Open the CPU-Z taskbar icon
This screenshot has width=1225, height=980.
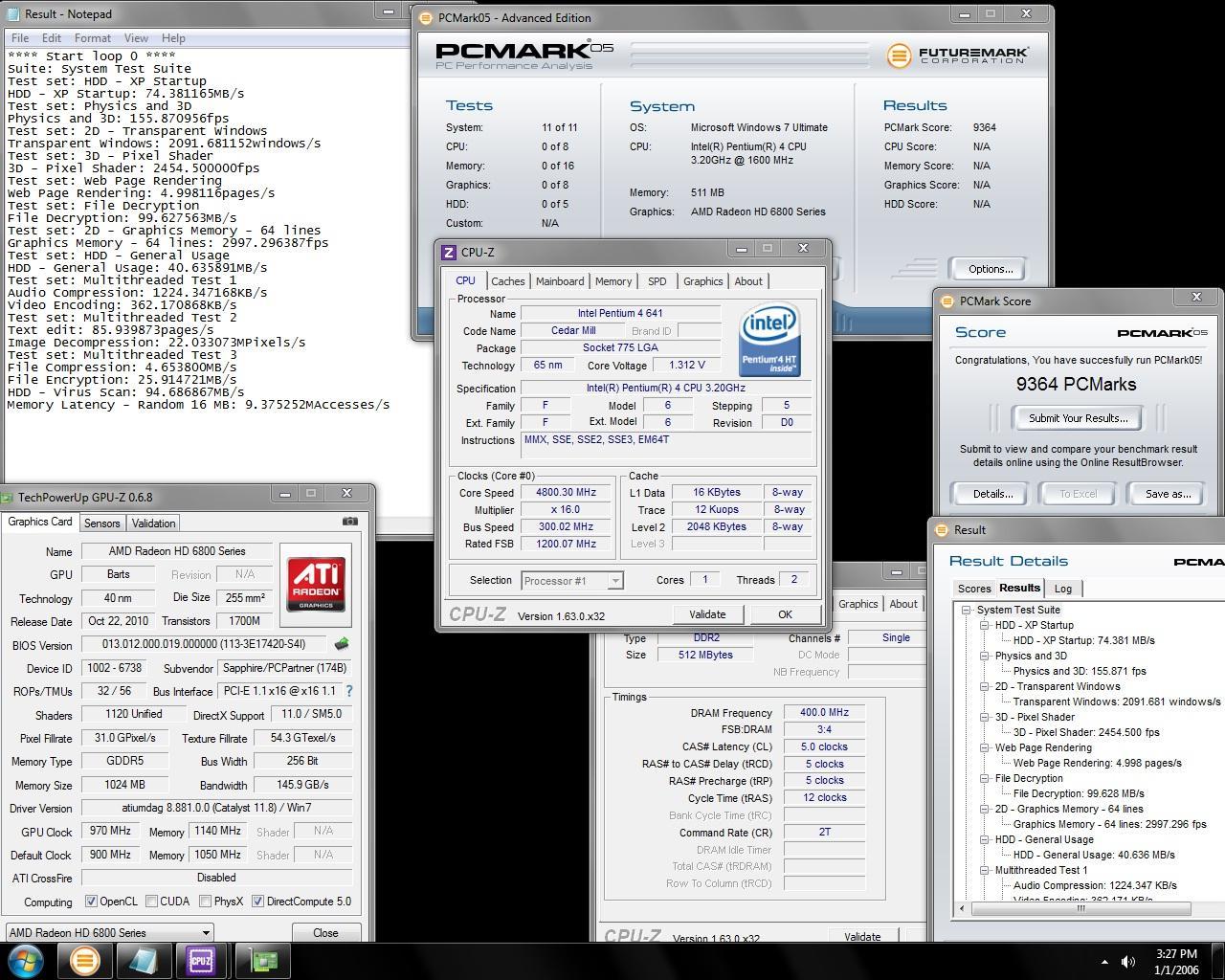tap(202, 961)
